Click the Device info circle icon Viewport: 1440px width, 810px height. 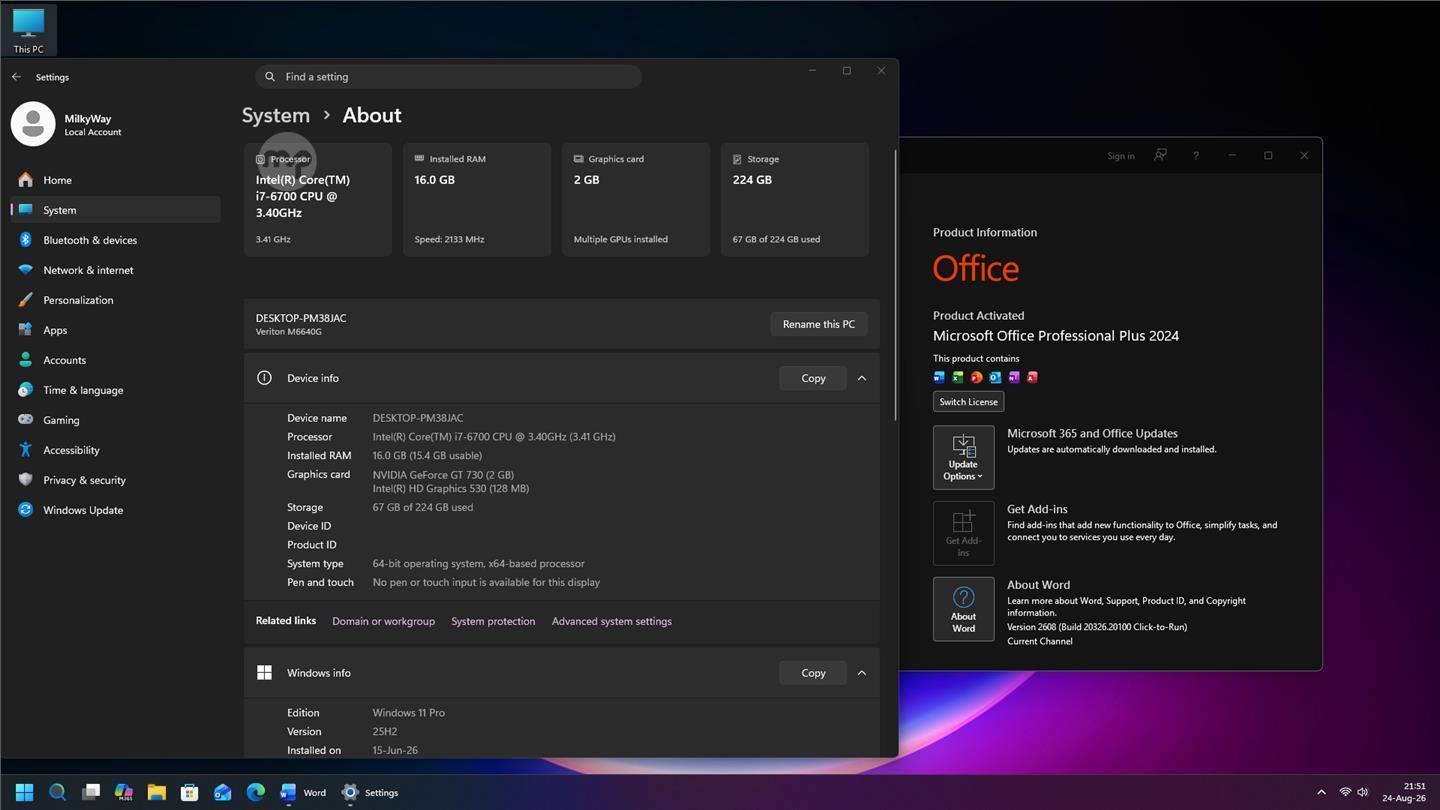click(264, 378)
